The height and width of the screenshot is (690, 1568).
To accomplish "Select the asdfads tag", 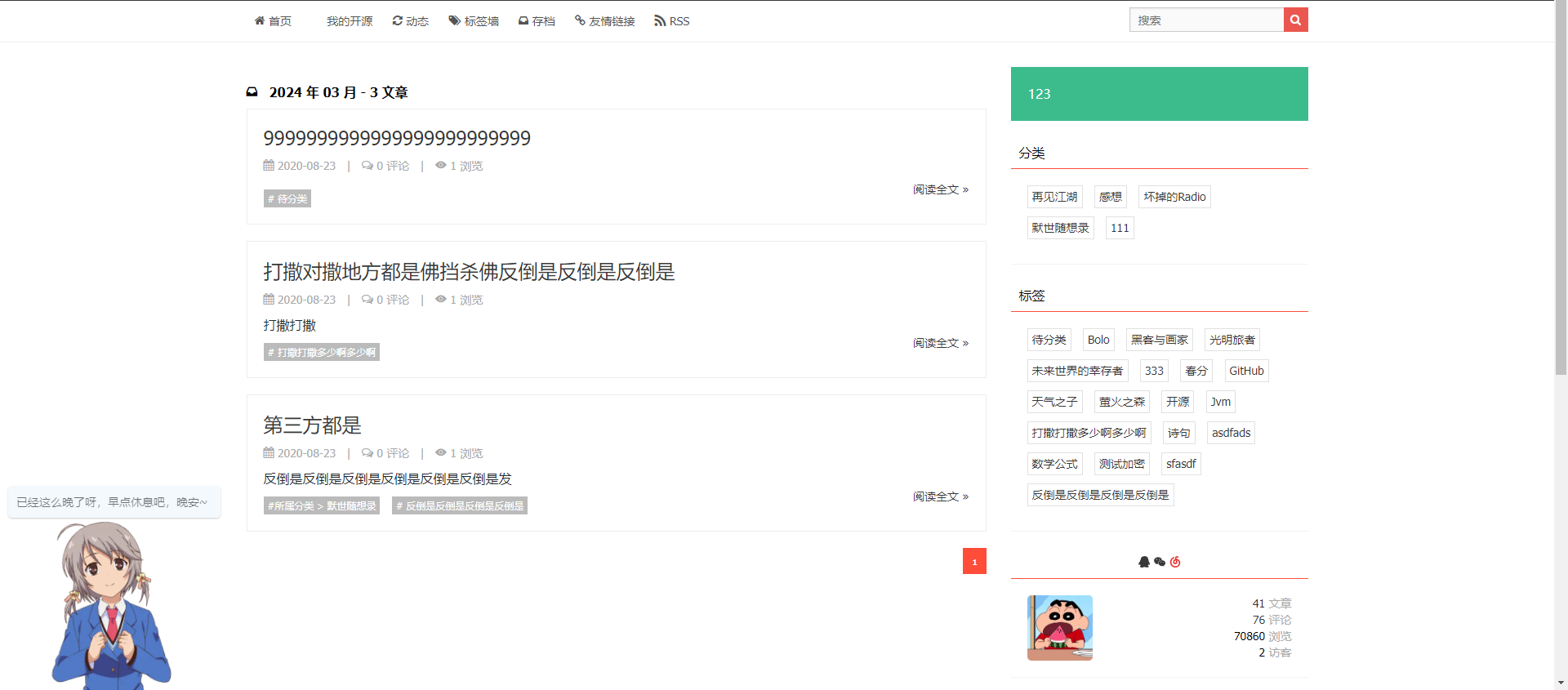I will coord(1231,433).
